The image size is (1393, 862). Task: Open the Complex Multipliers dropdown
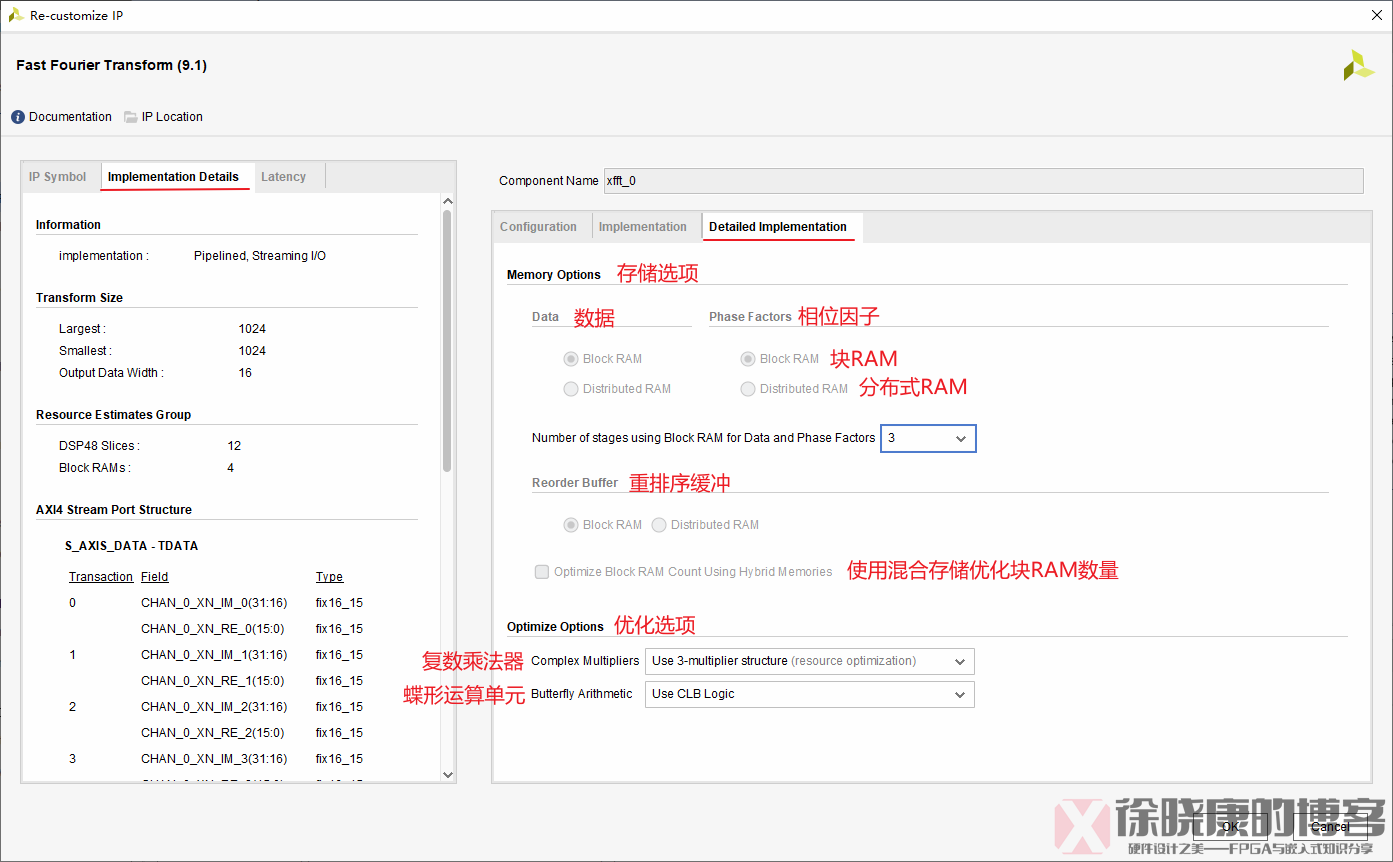(960, 661)
